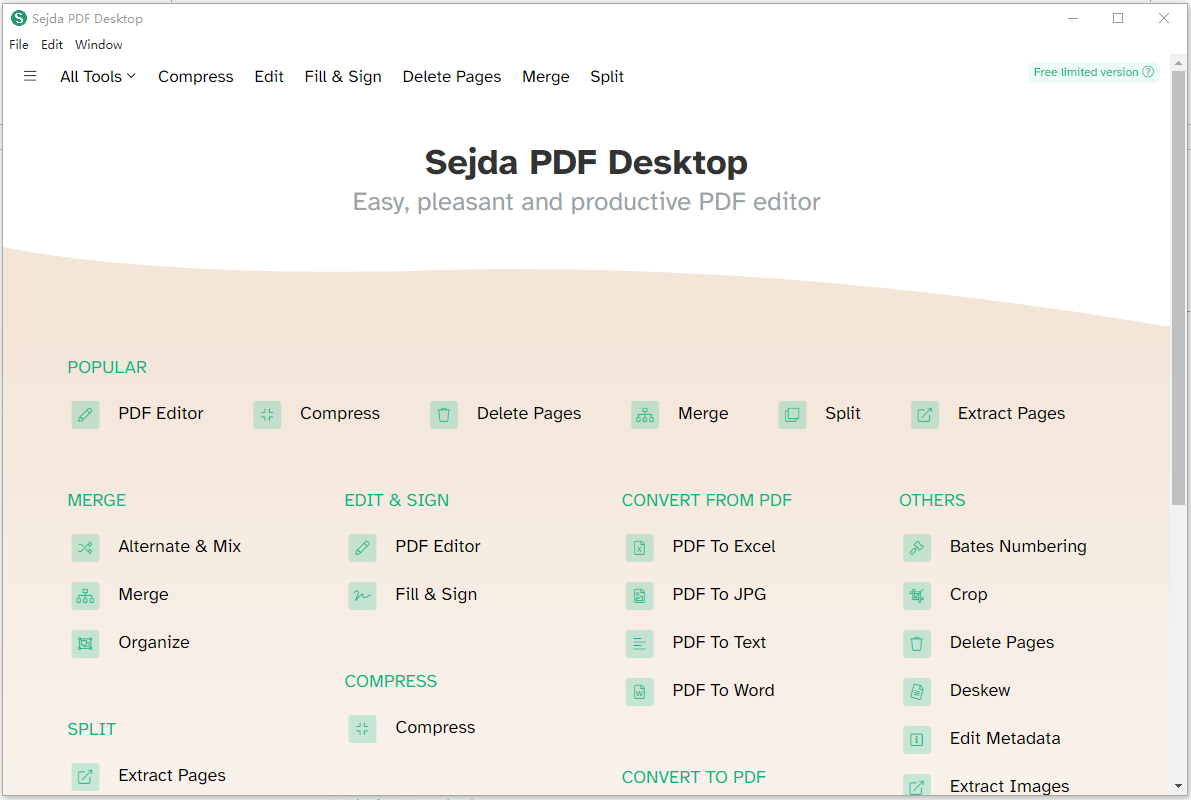Select Split in the top toolbar

tap(607, 77)
